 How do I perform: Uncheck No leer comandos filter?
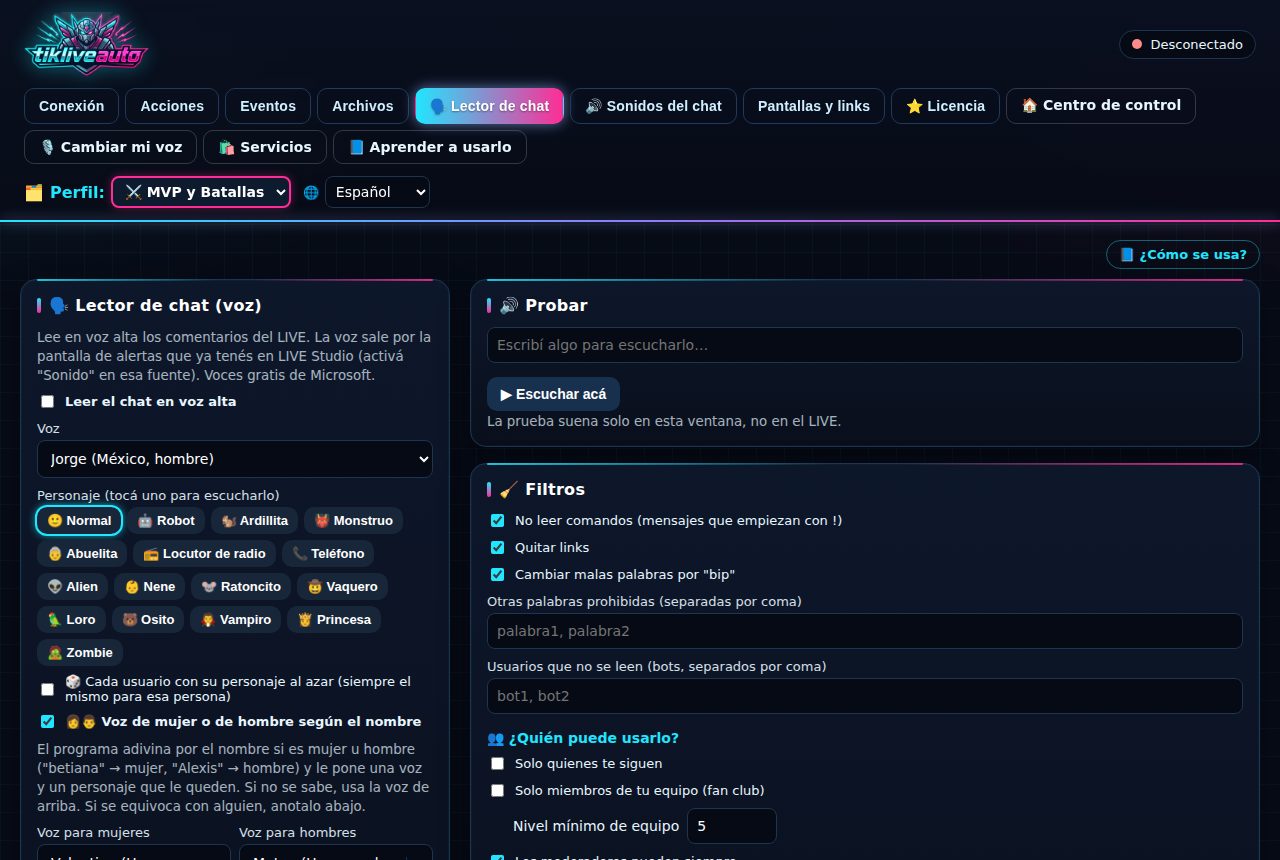tap(497, 520)
